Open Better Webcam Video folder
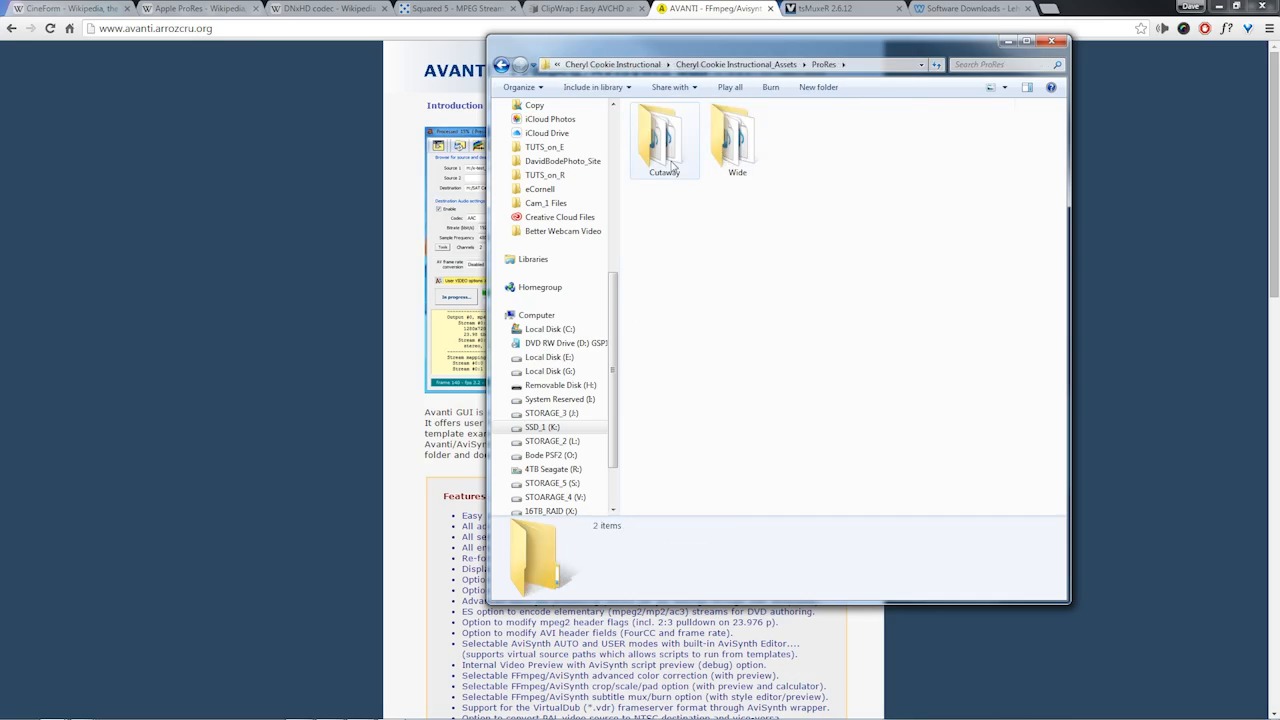The height and width of the screenshot is (720, 1280). (563, 231)
